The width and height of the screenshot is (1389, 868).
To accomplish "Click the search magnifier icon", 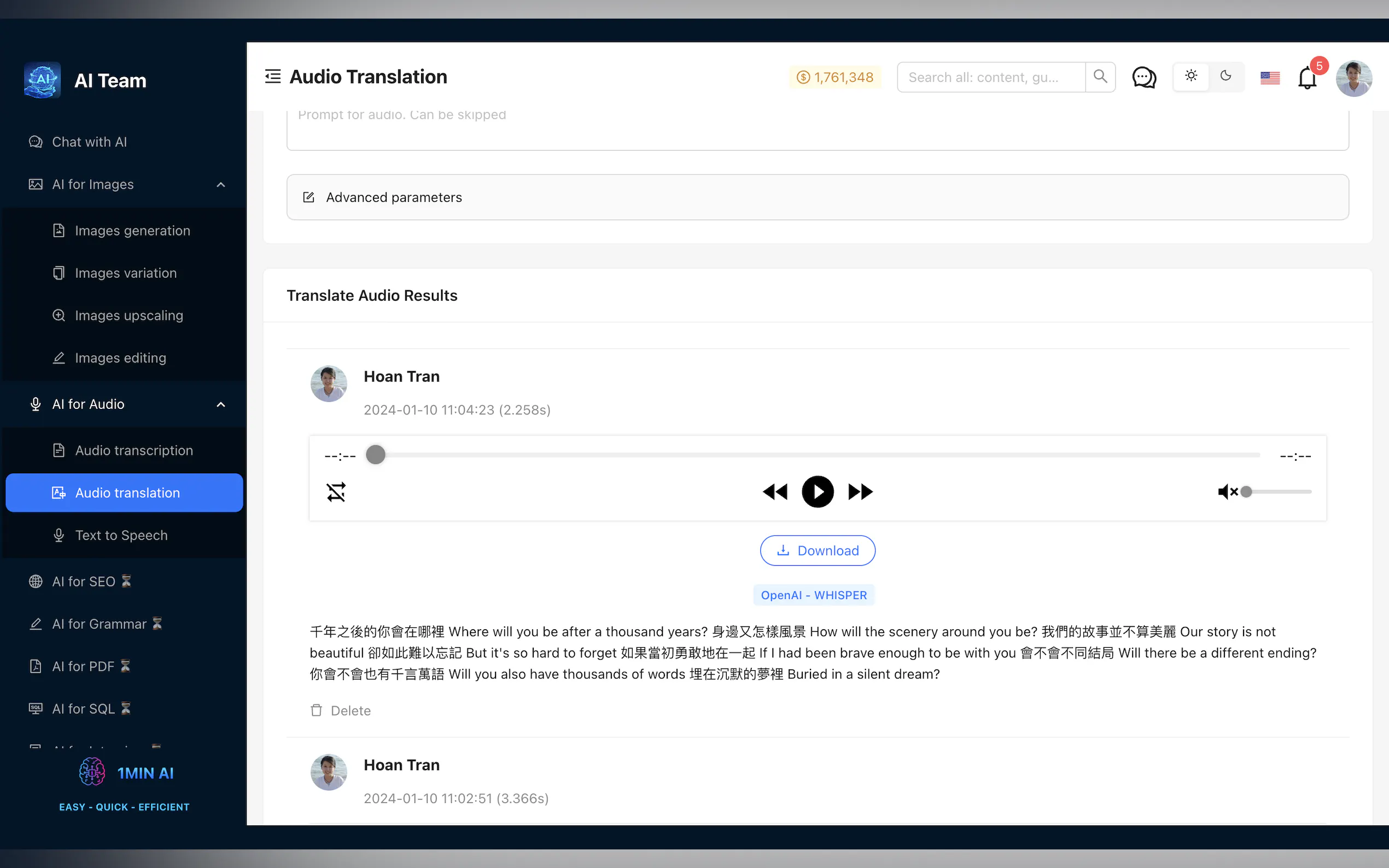I will click(x=1100, y=77).
